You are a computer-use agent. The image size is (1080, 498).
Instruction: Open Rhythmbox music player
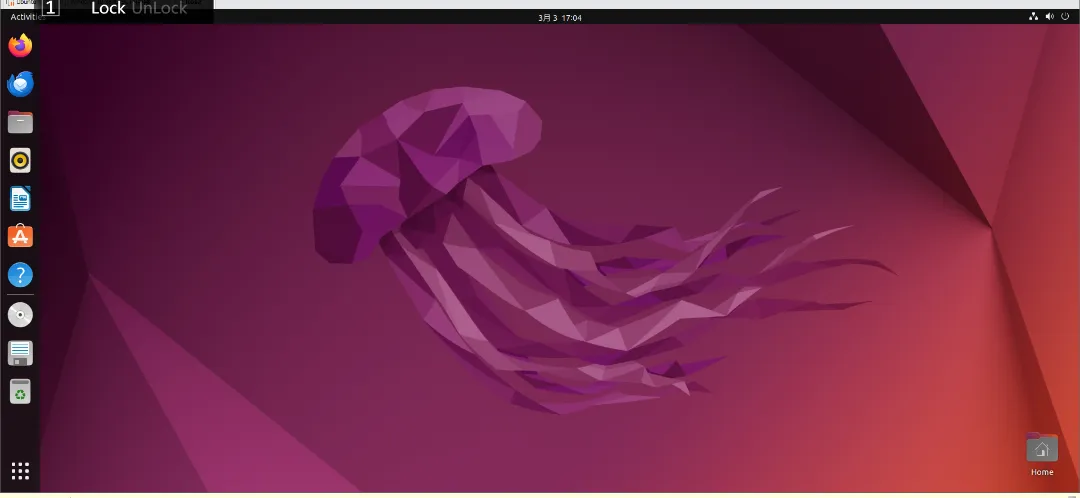click(x=20, y=160)
